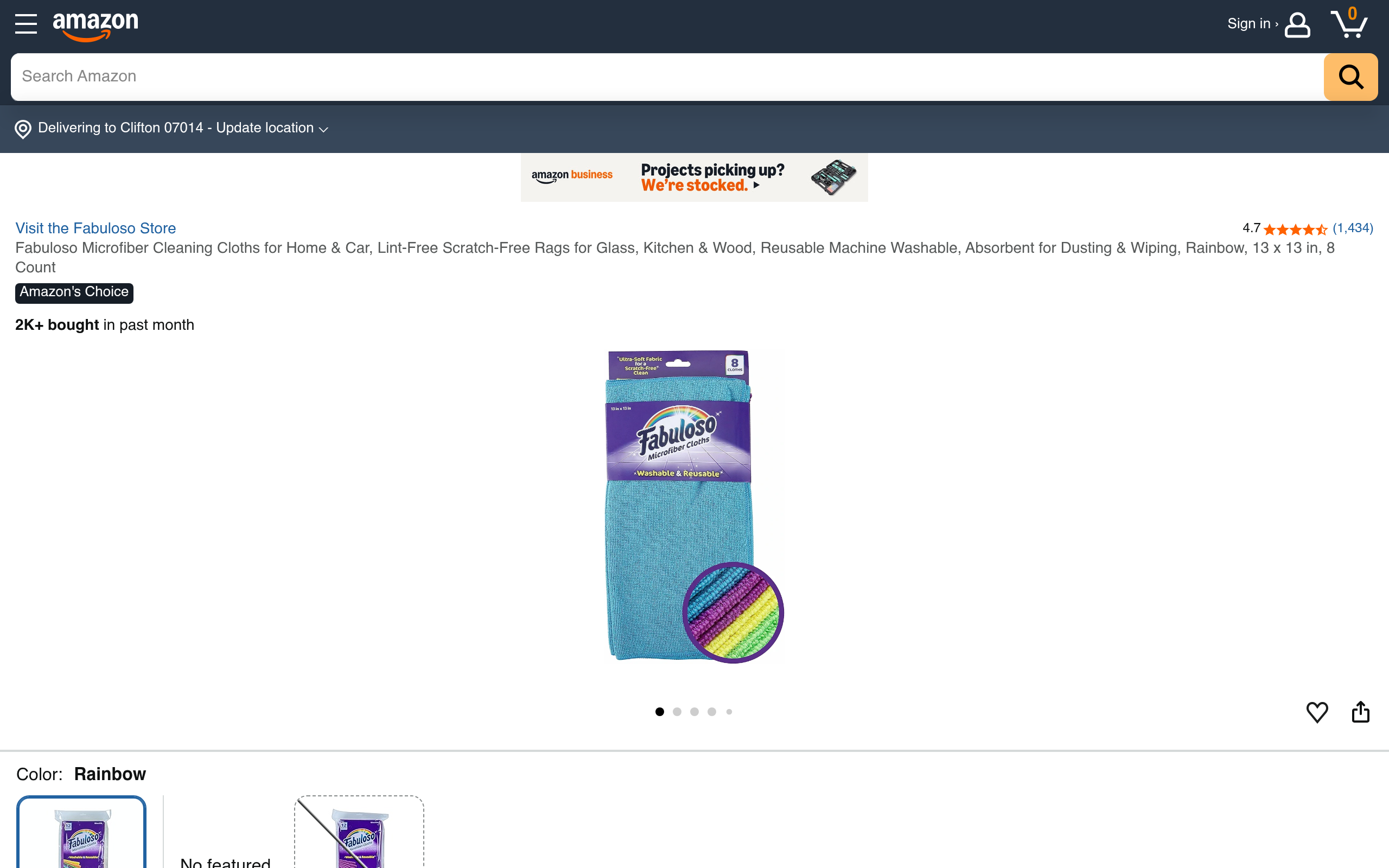Click the share icon below product image
The image size is (1389, 868).
[x=1360, y=711]
